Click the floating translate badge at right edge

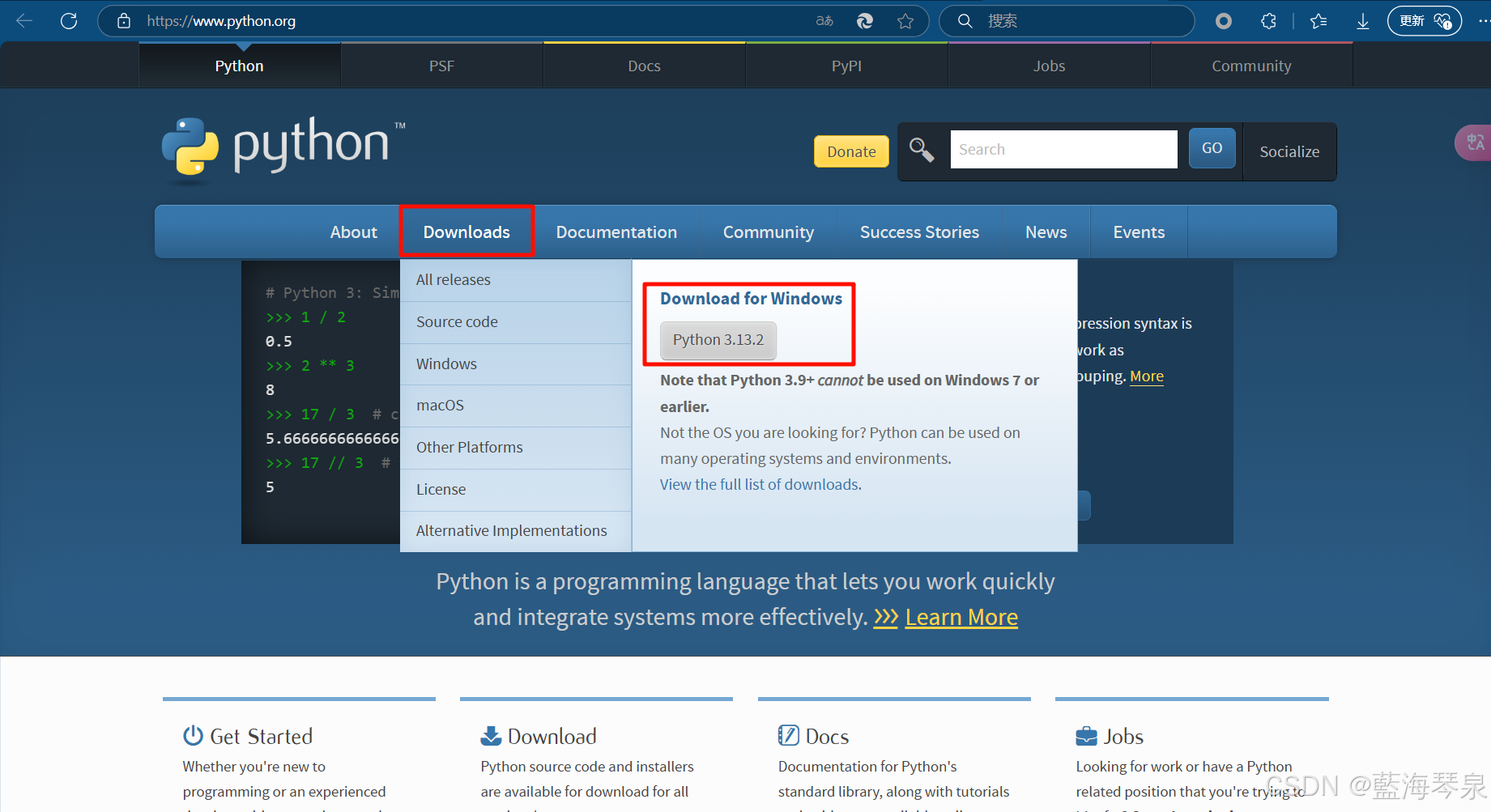(x=1475, y=142)
